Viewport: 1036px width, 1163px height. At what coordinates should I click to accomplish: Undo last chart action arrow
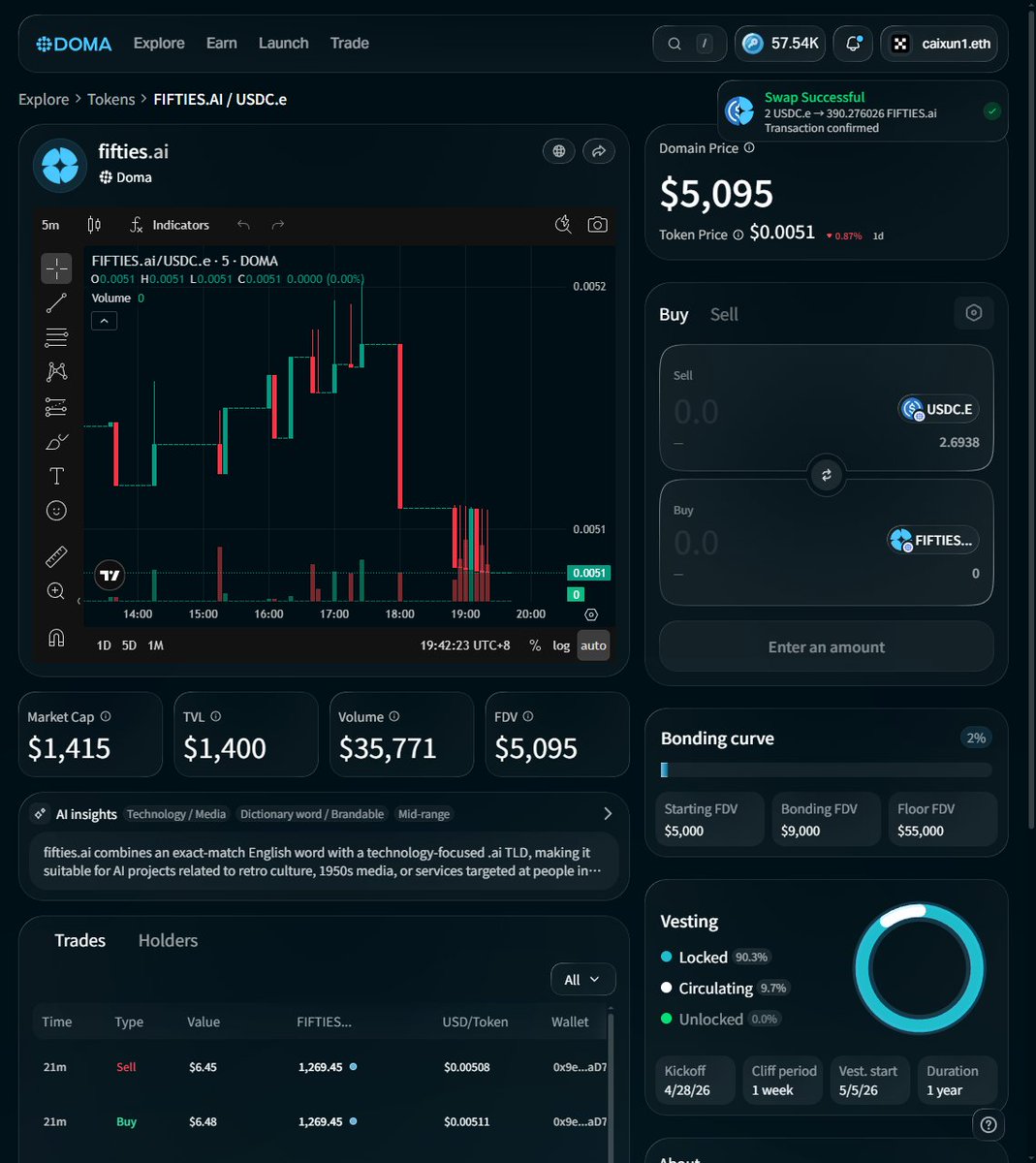pos(243,225)
